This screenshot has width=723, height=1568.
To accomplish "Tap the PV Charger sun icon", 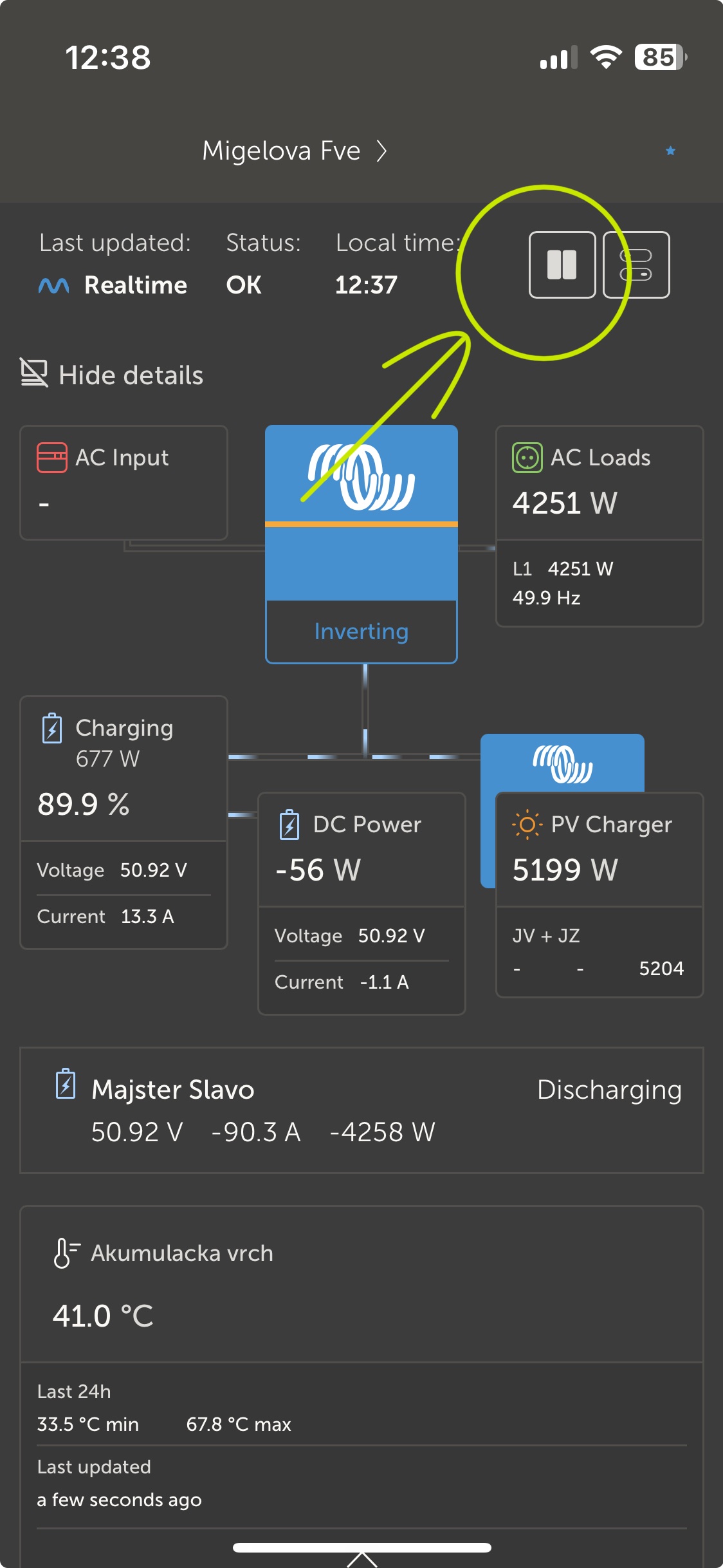I will pyautogui.click(x=527, y=825).
